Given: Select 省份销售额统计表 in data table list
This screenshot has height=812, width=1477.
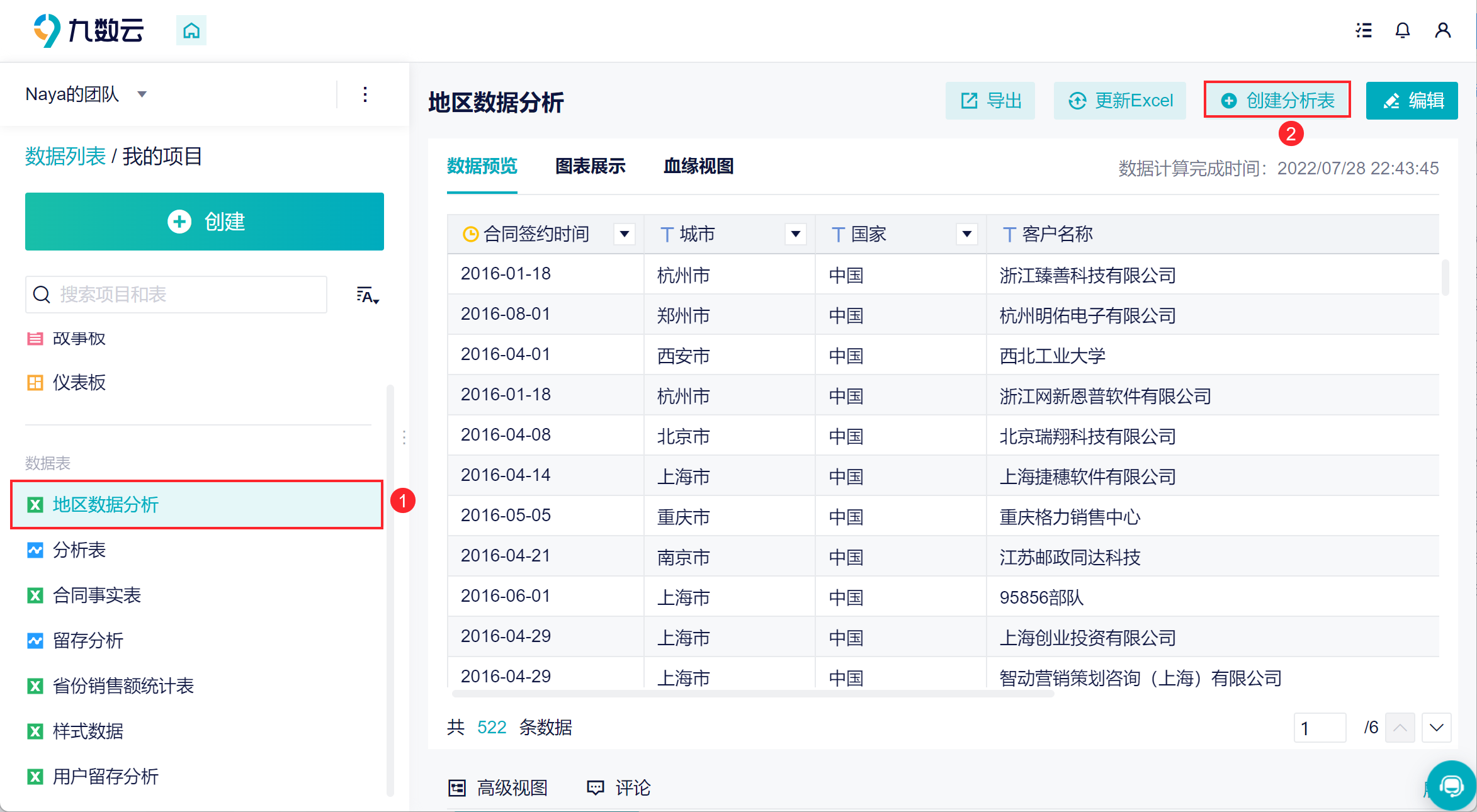Looking at the screenshot, I should (x=123, y=685).
